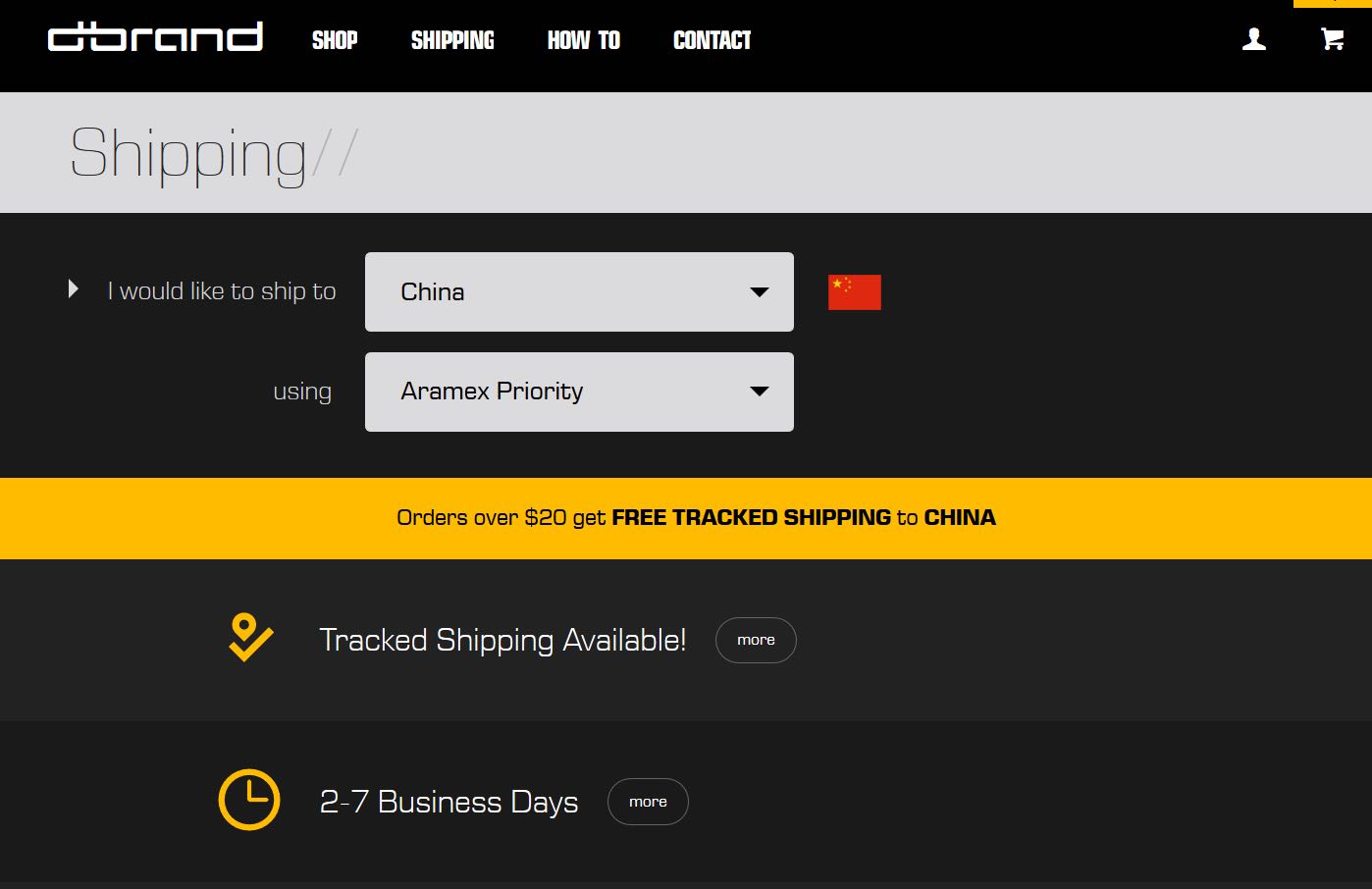Click the China flag icon

coord(854,292)
